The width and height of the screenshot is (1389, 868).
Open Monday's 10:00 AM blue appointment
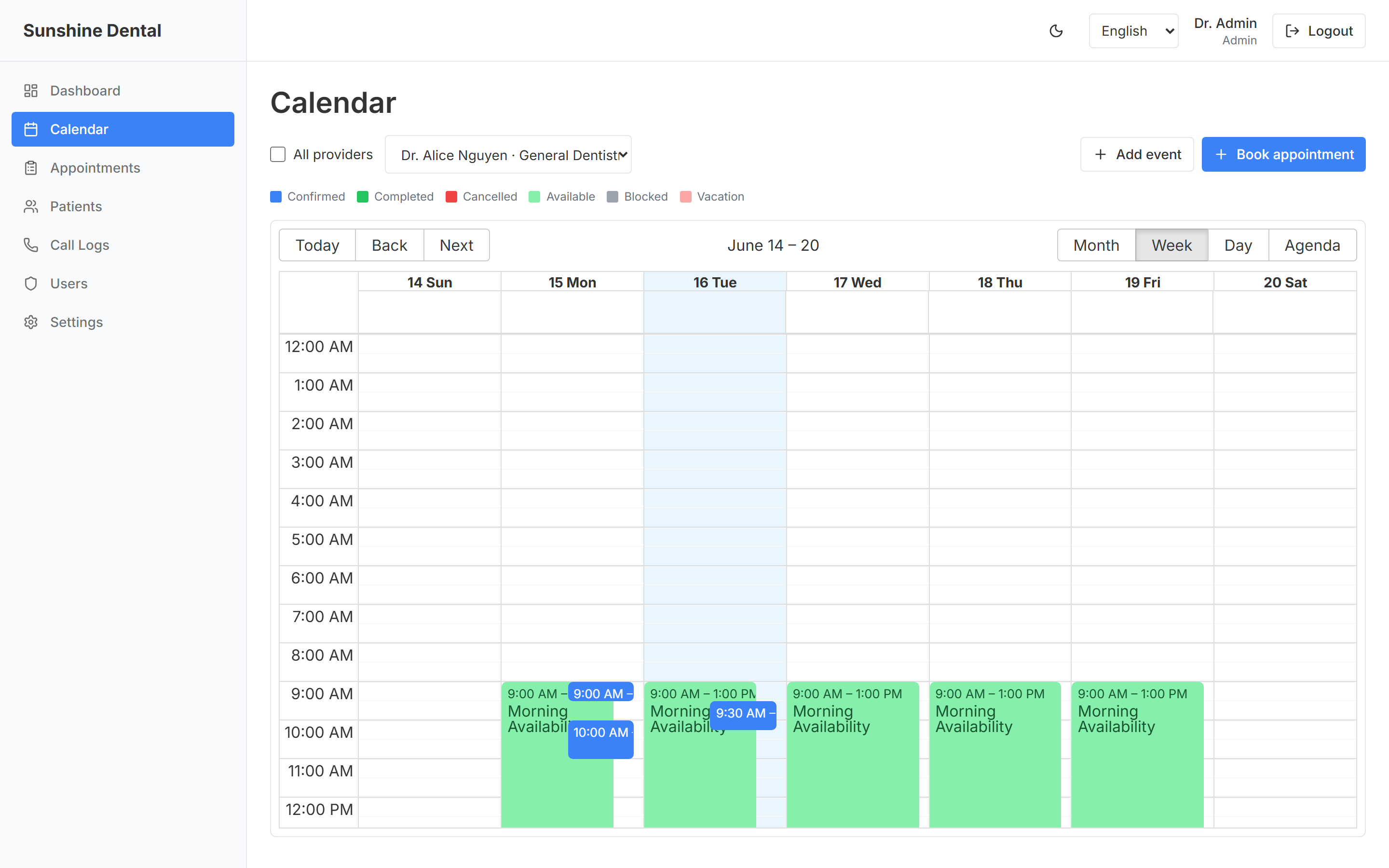point(601,739)
